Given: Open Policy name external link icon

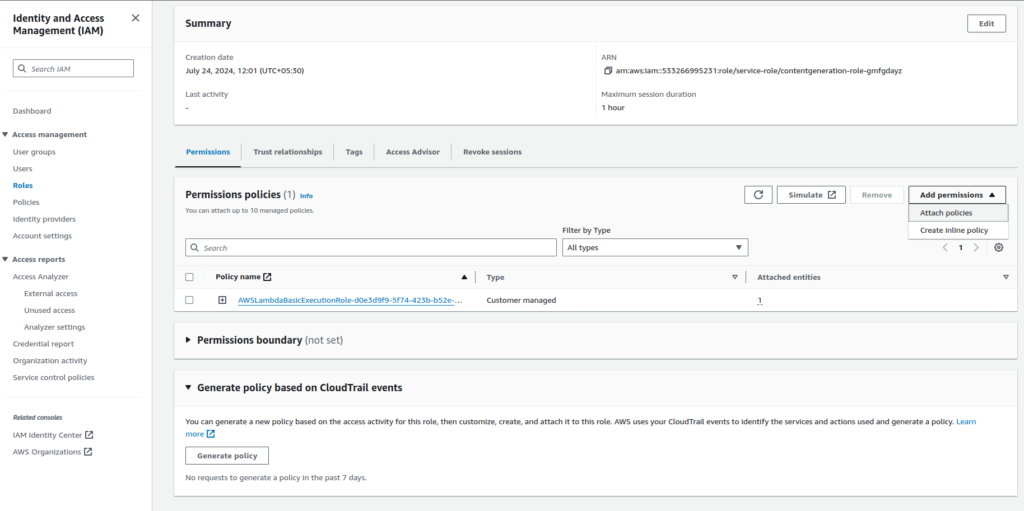Looking at the screenshot, I should coord(267,277).
